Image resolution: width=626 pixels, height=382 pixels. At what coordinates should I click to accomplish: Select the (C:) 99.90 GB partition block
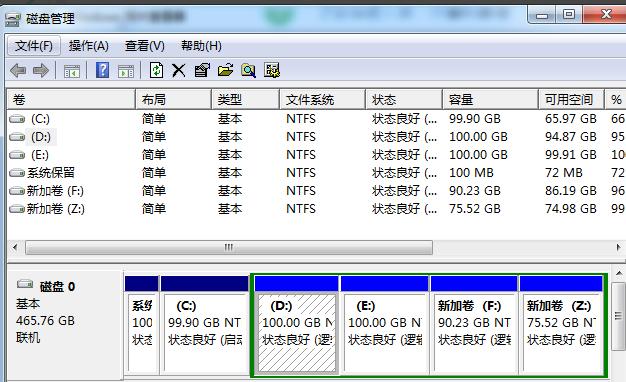tap(205, 325)
